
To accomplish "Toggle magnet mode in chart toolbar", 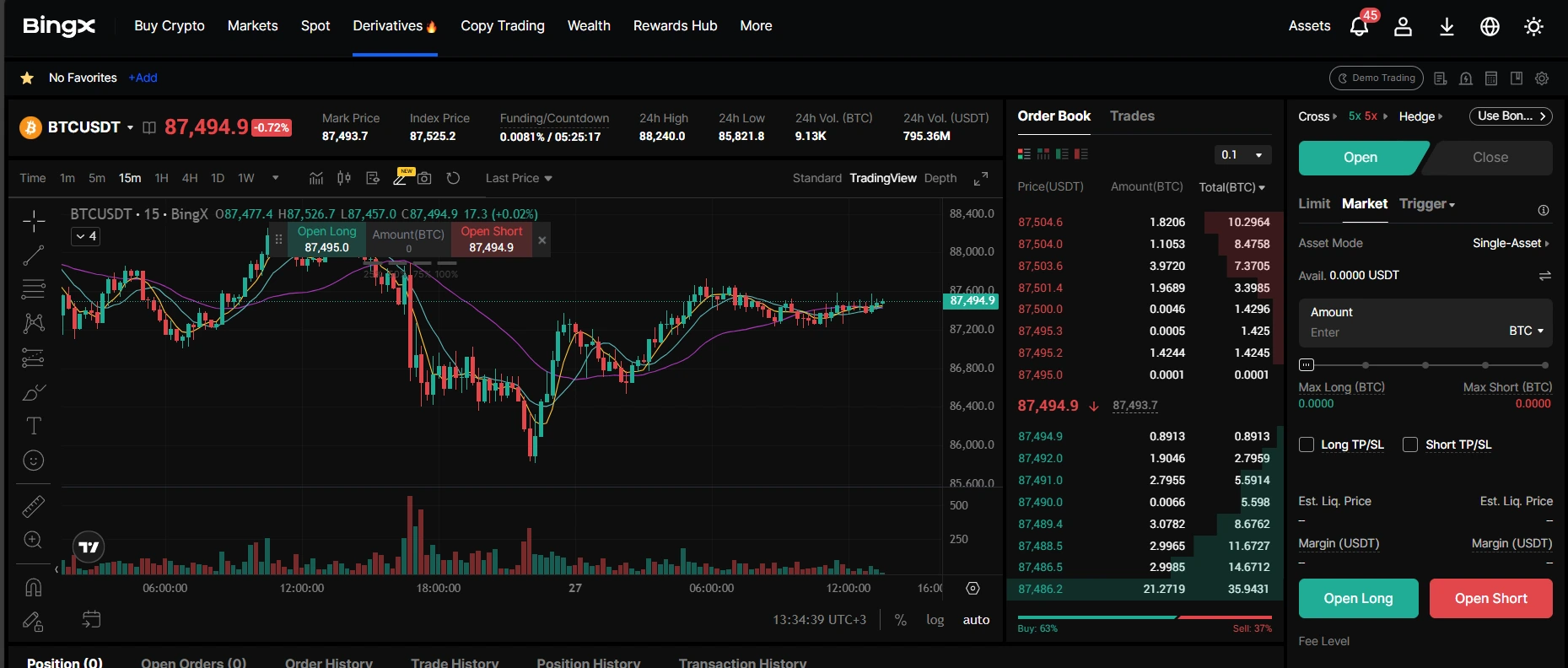I will (x=34, y=587).
